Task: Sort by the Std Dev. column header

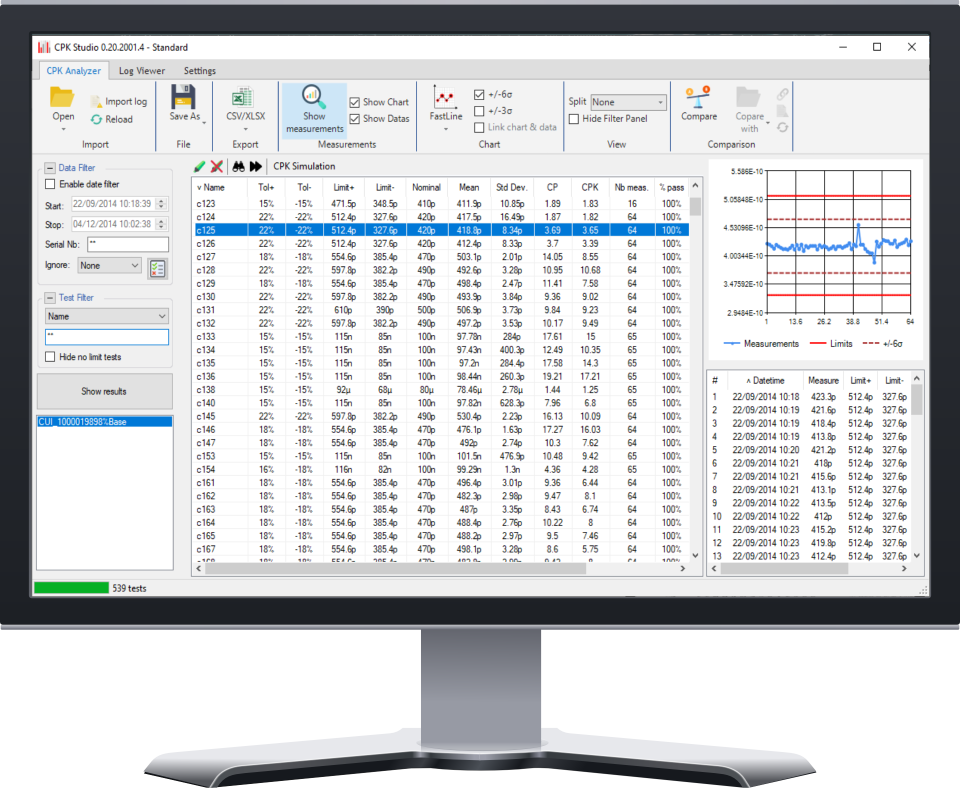Action: tap(511, 187)
